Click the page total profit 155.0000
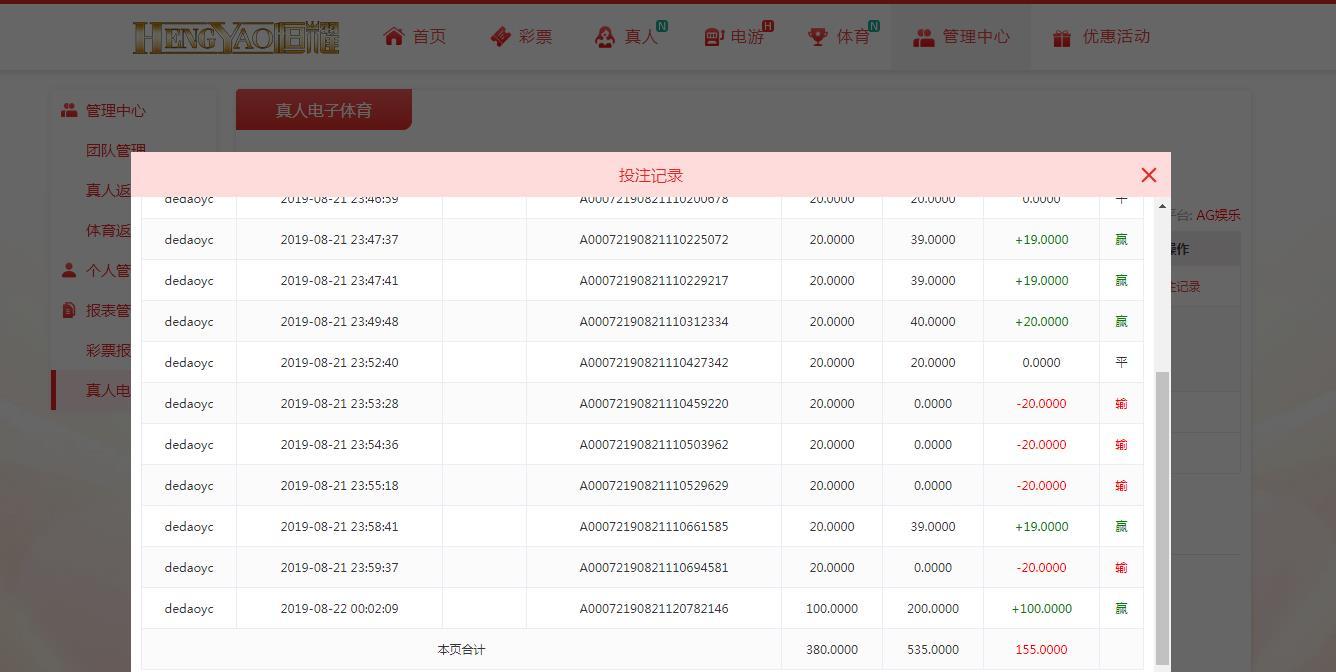This screenshot has height=672, width=1336. (1041, 650)
